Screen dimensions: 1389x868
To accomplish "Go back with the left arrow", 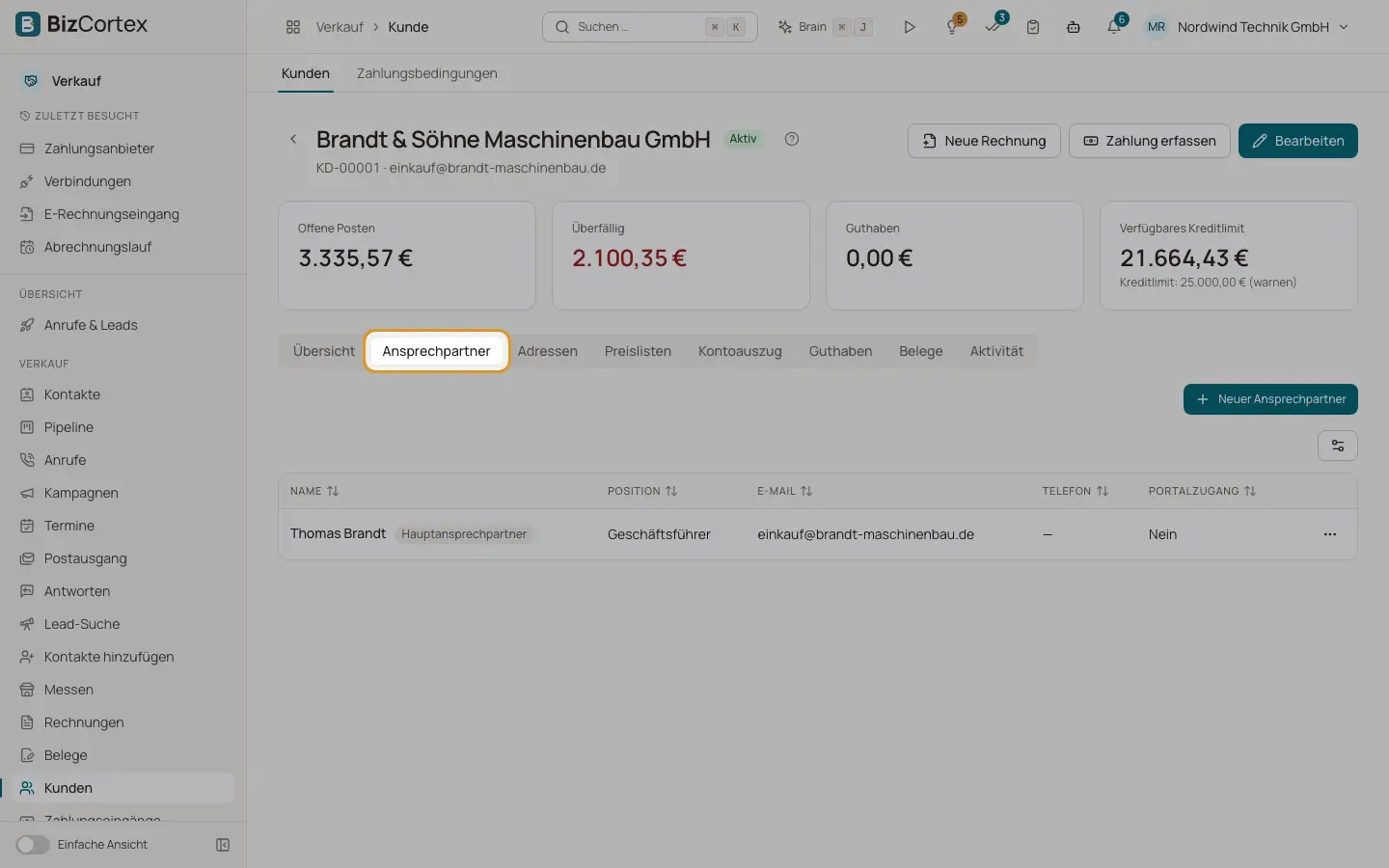I will [293, 139].
